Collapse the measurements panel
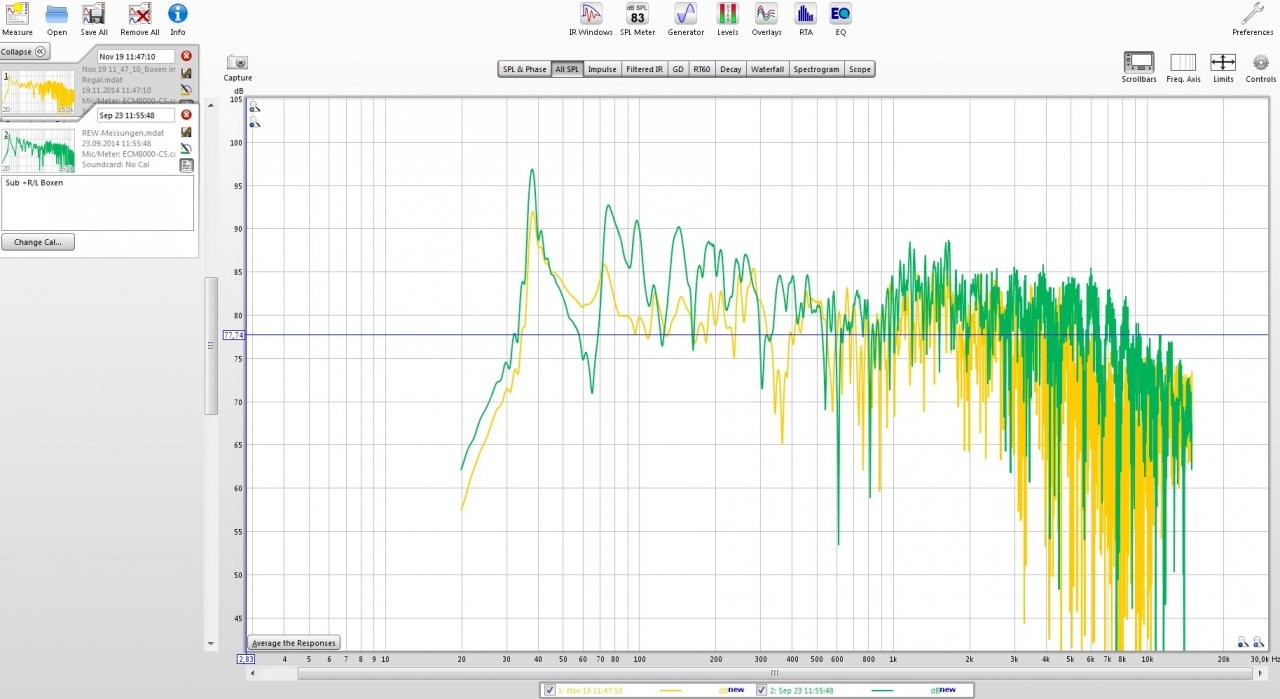Screen dimensions: 1280x699 point(25,52)
